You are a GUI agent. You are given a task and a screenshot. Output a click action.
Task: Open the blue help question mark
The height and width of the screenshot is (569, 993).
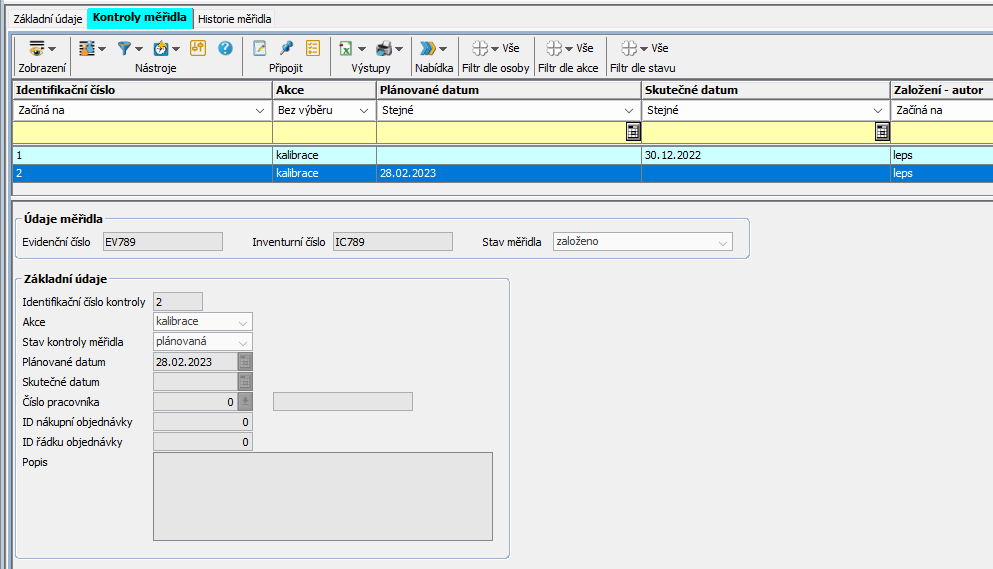pyautogui.click(x=225, y=48)
